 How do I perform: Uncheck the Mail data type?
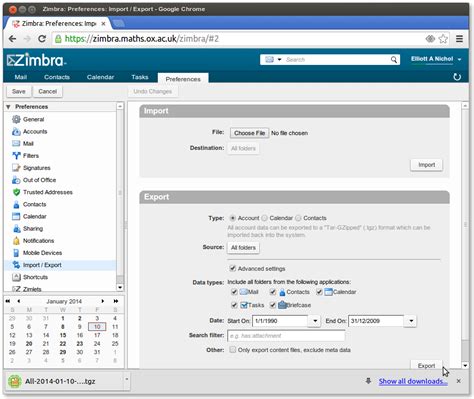click(x=234, y=292)
